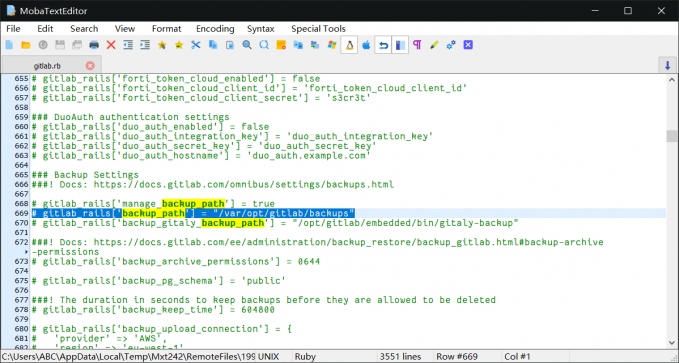Click the blue down arrow tab-list button
This screenshot has height=363, width=679.
click(667, 65)
